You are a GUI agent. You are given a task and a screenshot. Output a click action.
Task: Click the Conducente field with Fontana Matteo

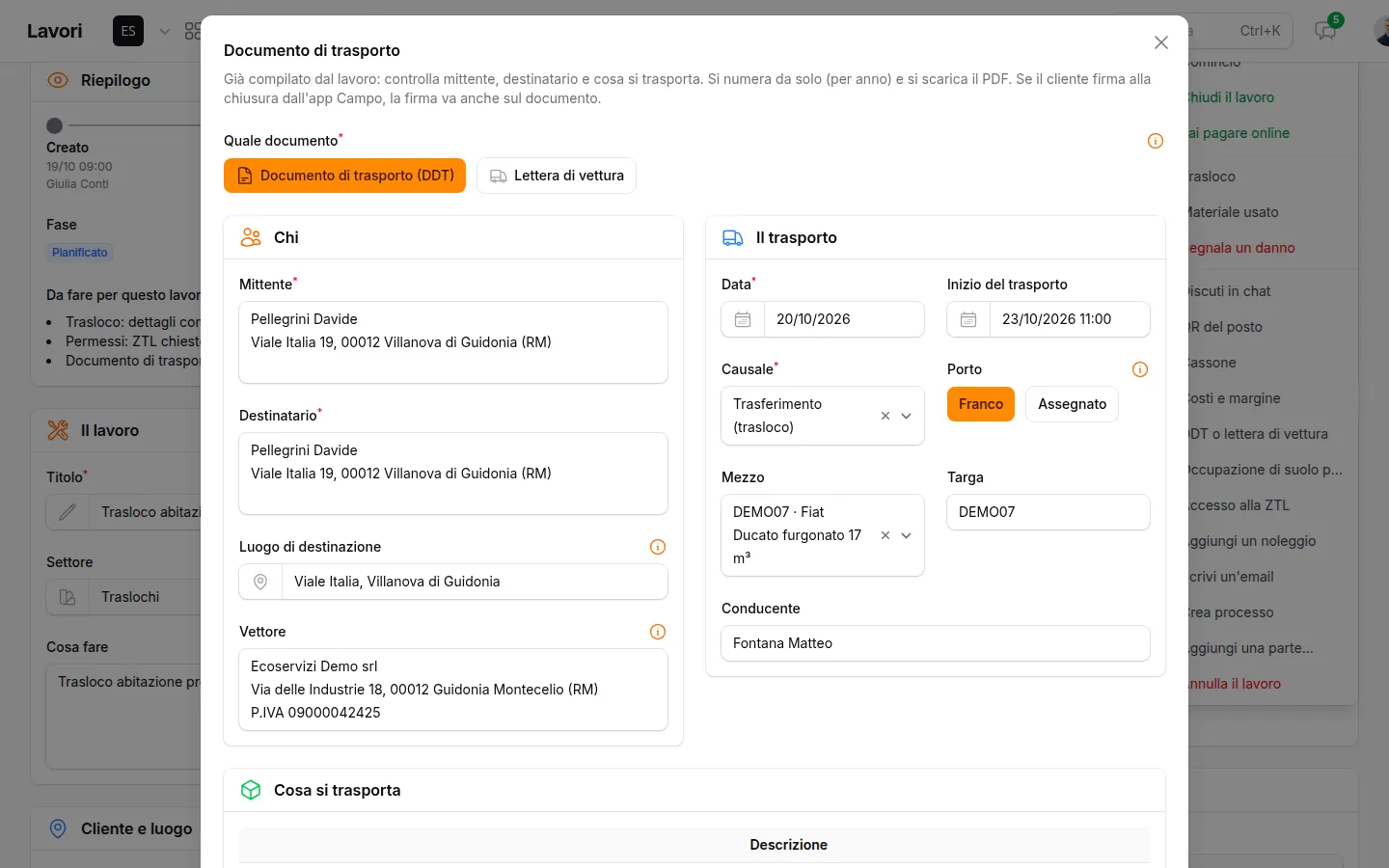click(936, 643)
